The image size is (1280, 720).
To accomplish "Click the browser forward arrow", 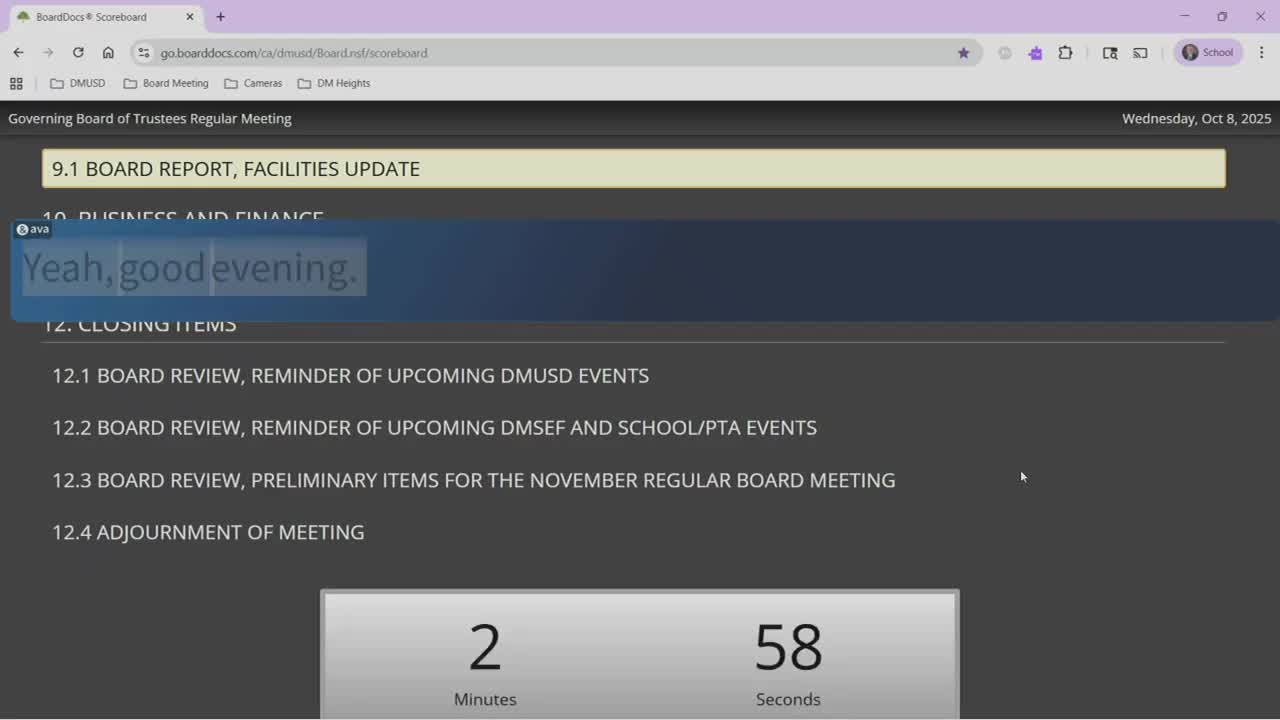I will tap(48, 53).
